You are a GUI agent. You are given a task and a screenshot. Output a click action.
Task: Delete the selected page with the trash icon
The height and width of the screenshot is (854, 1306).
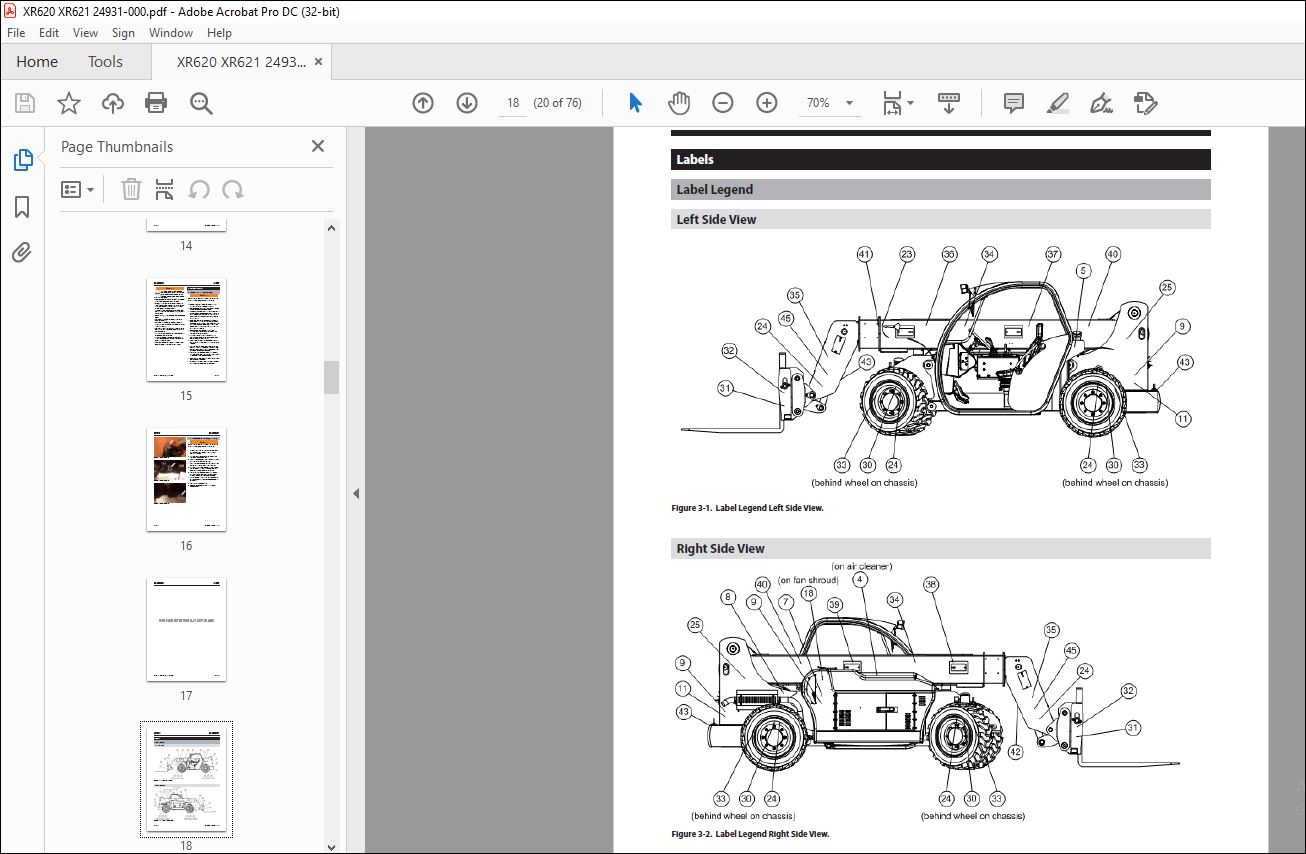tap(131, 189)
